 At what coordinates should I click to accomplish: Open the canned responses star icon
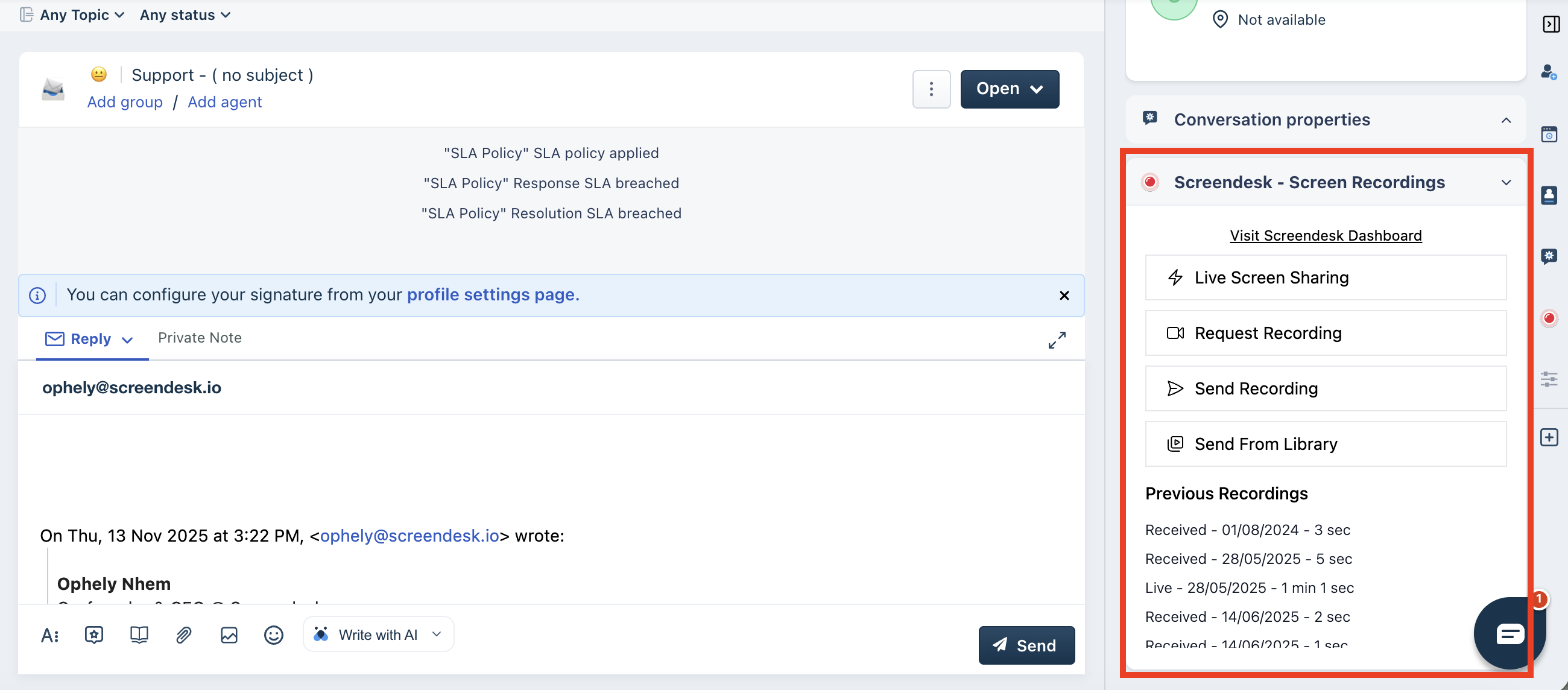click(x=93, y=635)
